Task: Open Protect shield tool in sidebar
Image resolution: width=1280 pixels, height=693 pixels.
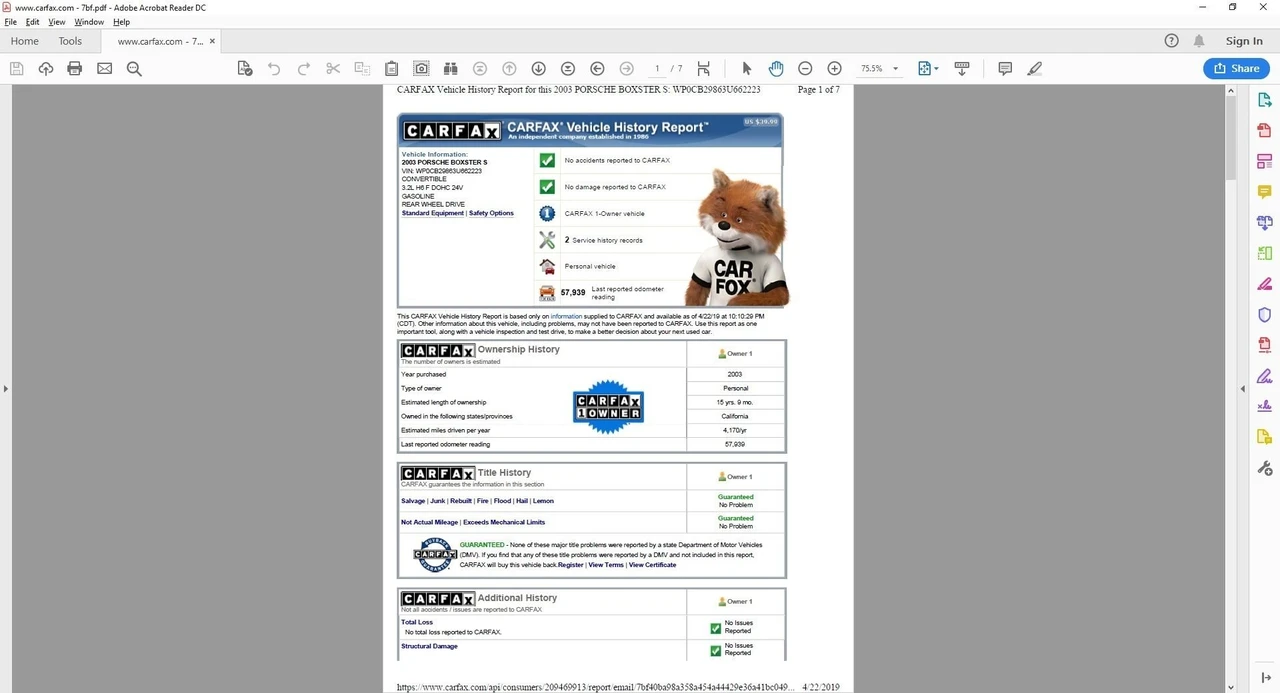Action: [x=1265, y=315]
